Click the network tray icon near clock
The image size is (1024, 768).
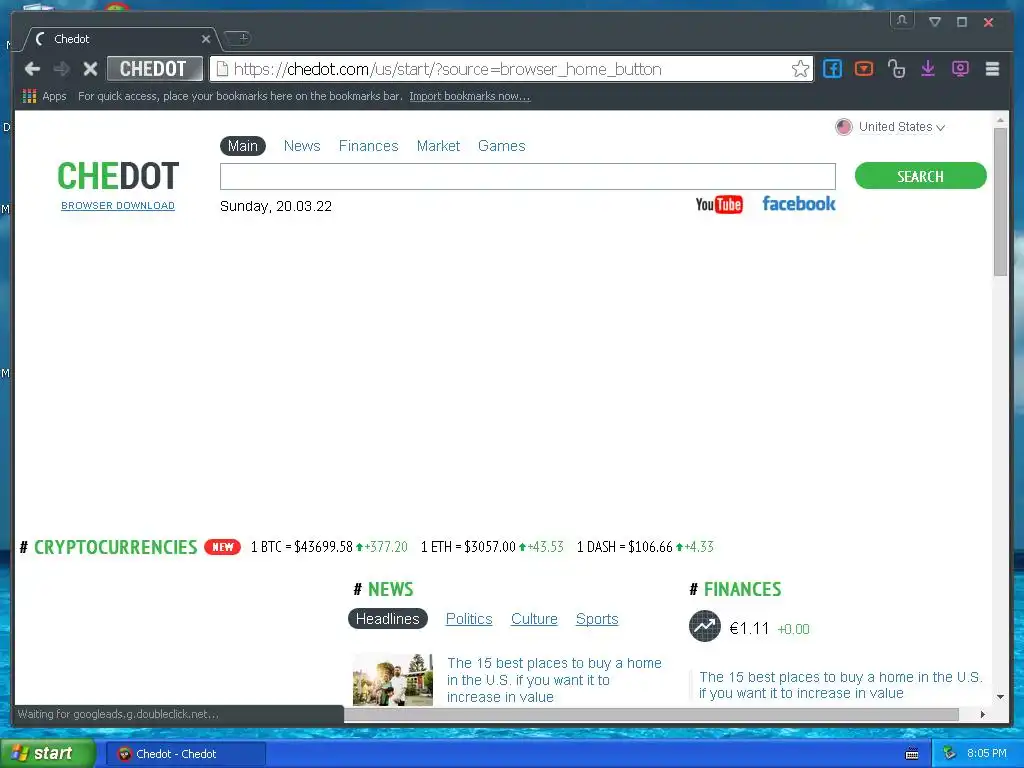(x=949, y=753)
